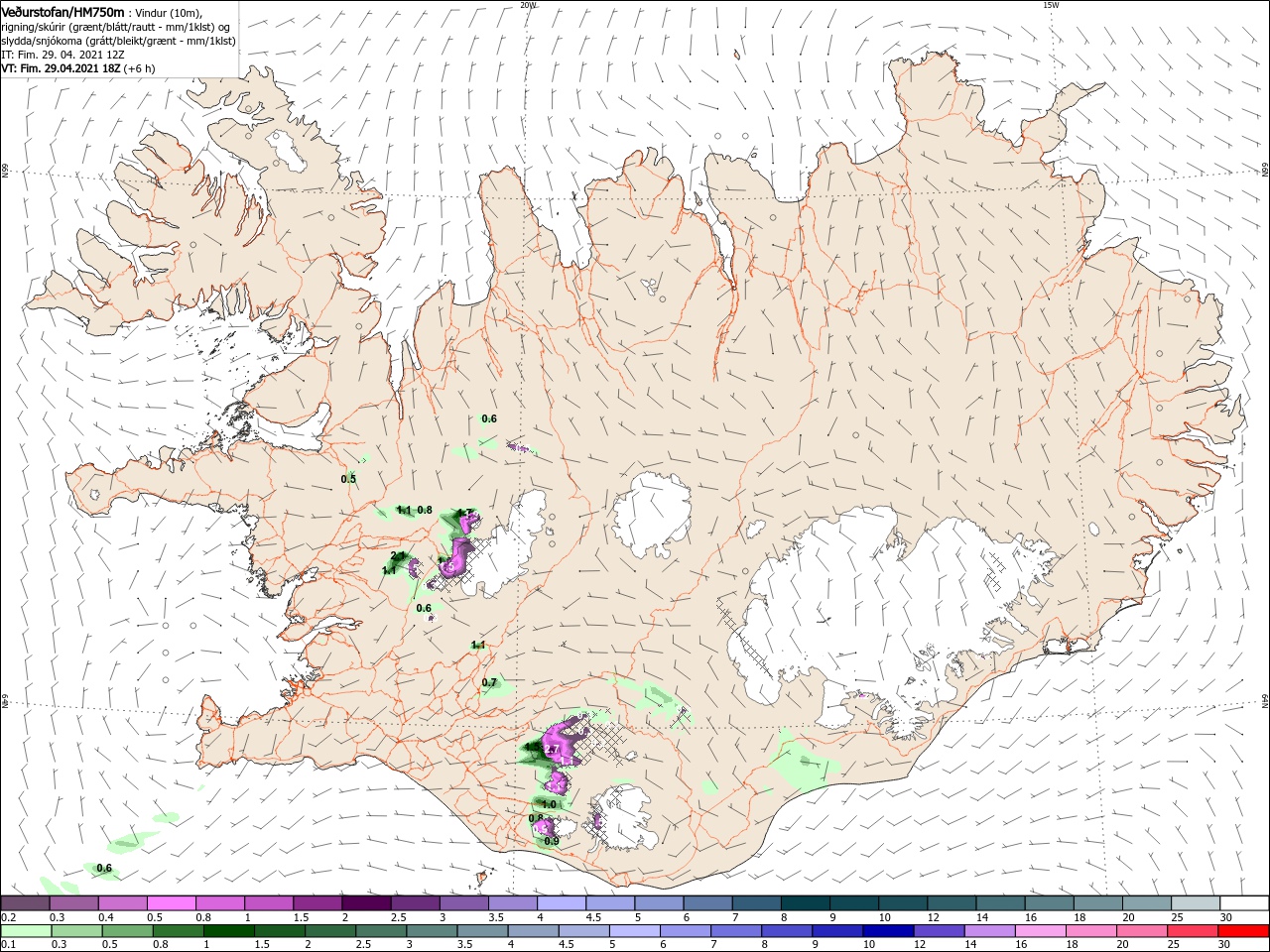Select the violet 14 swatch in lower legend
Viewport: 1270px width, 952px height.
coord(989,931)
